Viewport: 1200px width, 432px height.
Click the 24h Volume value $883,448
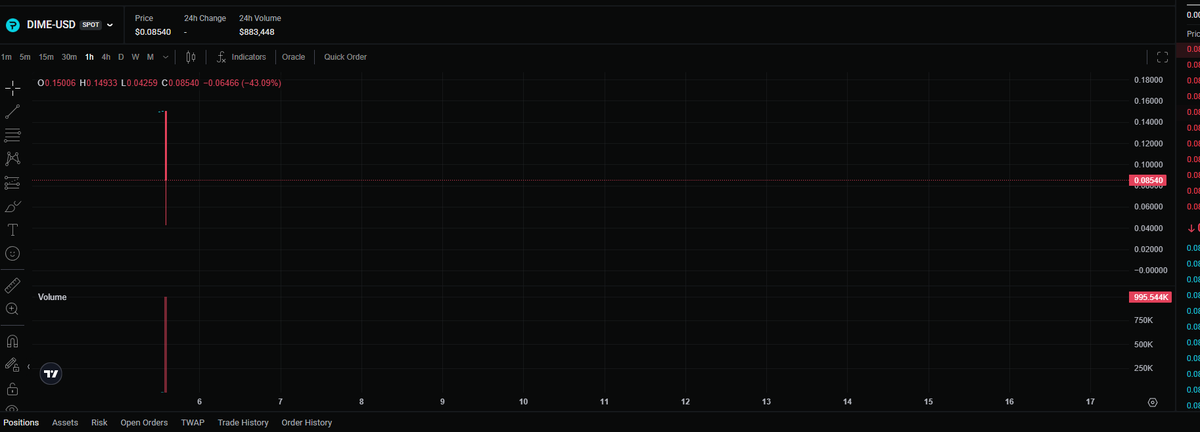(257, 32)
